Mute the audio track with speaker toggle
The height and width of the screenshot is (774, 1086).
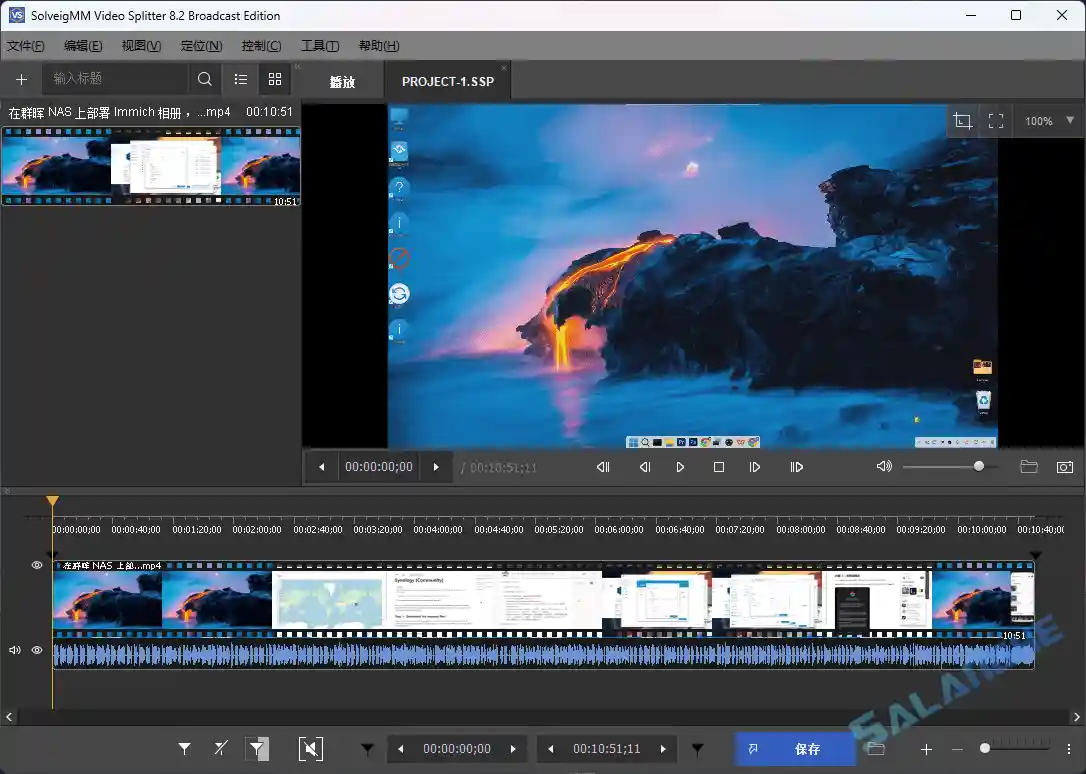13,650
